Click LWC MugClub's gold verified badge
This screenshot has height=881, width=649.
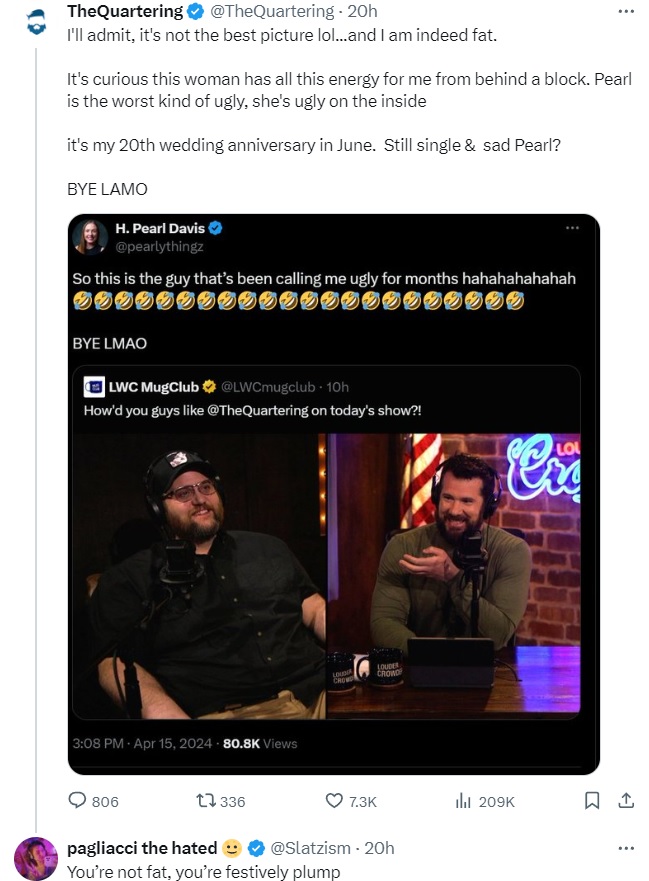(x=210, y=386)
